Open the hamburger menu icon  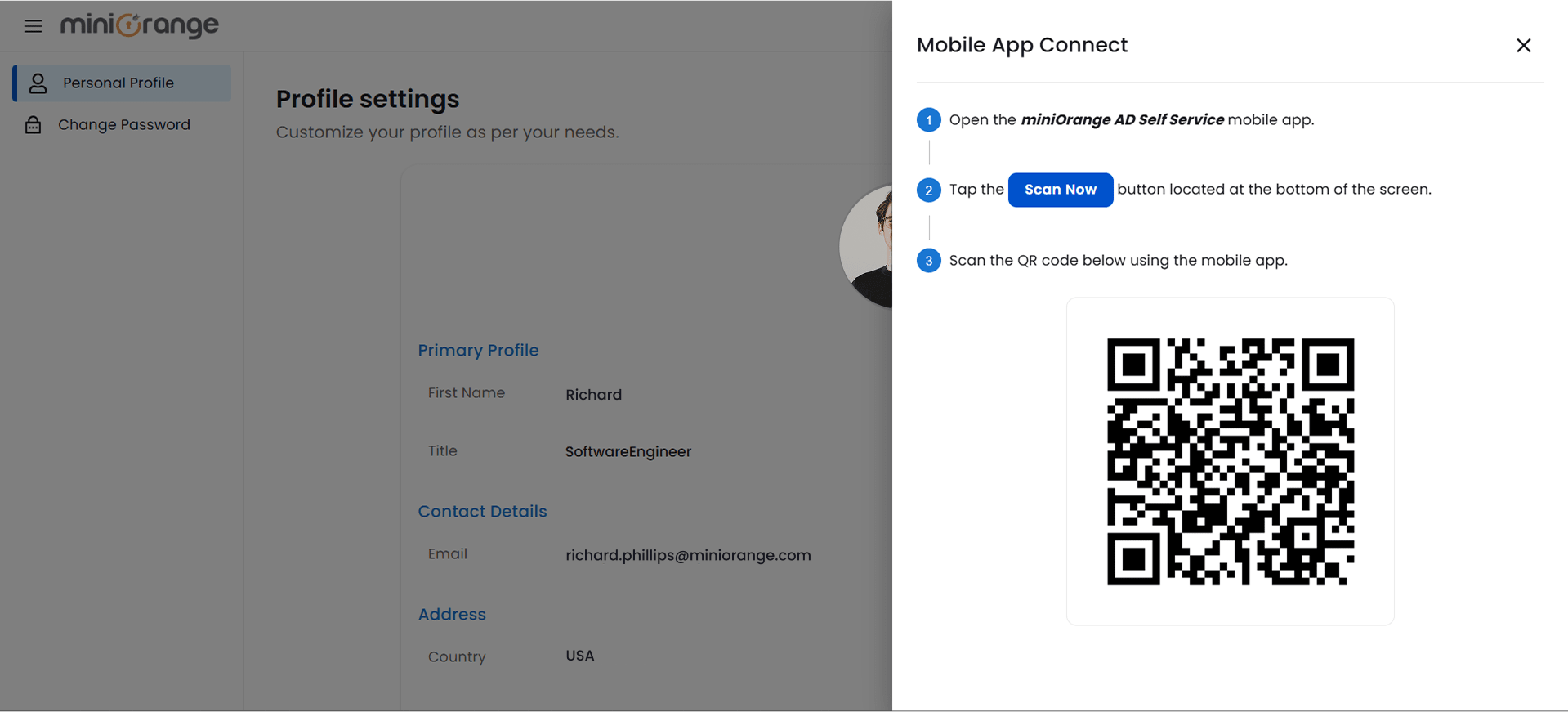click(33, 26)
